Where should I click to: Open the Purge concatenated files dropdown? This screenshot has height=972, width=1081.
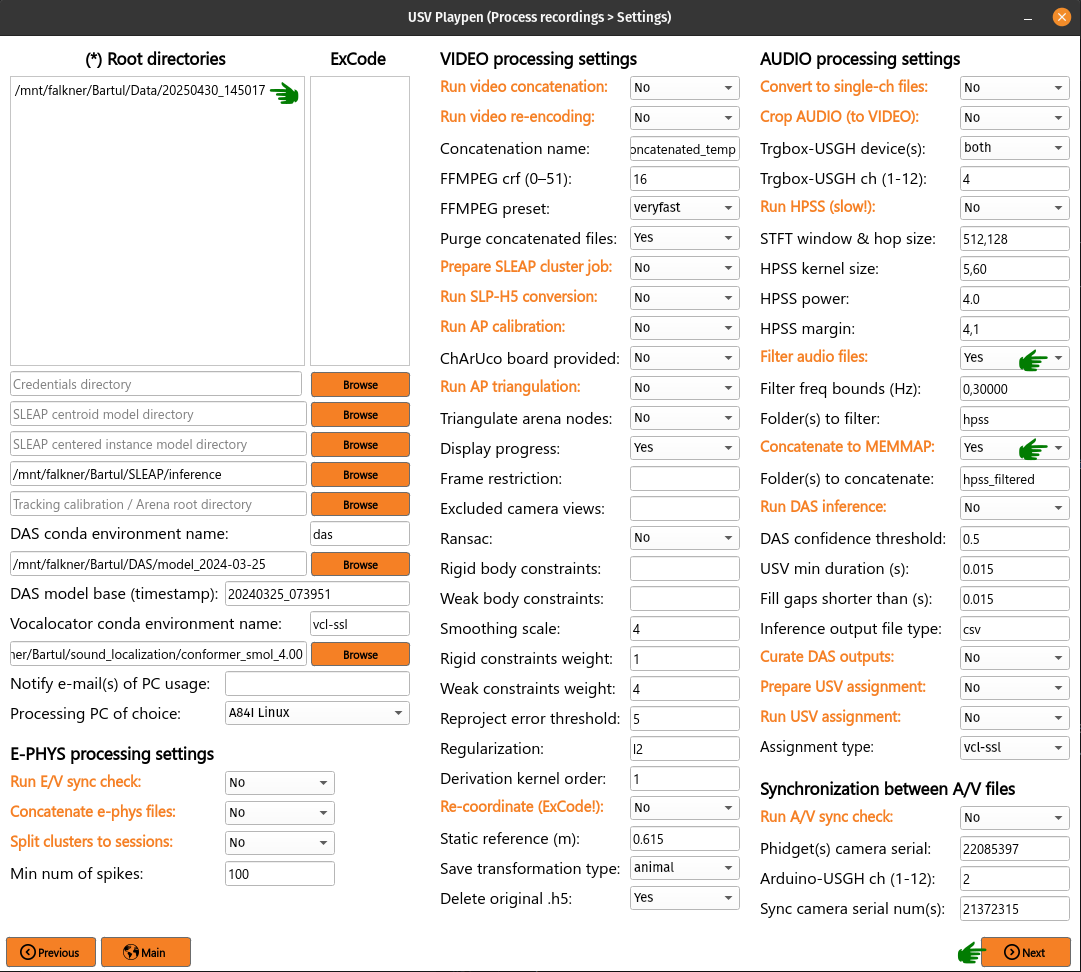pos(684,238)
